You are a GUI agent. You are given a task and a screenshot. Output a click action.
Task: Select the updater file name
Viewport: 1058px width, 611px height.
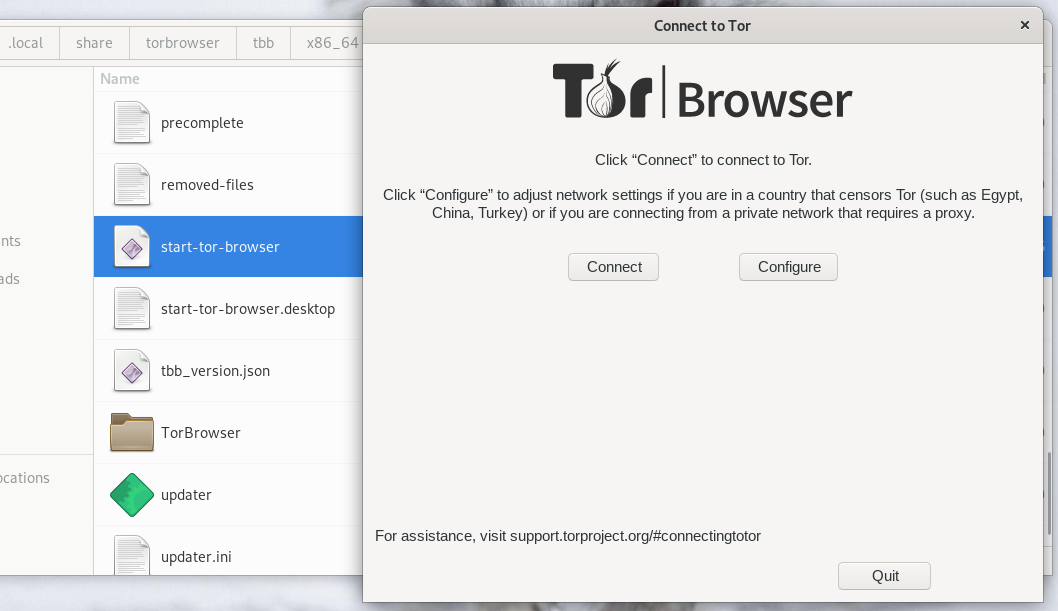(x=186, y=495)
